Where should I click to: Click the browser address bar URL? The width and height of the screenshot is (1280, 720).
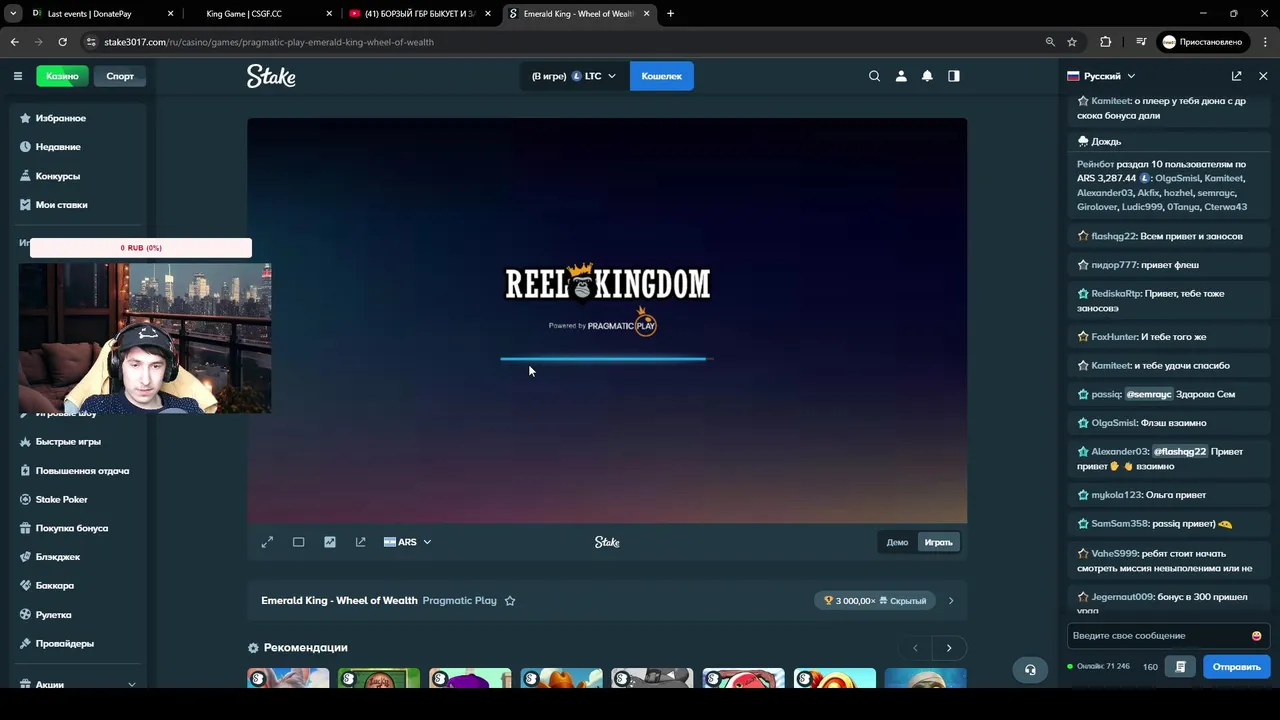coord(269,42)
